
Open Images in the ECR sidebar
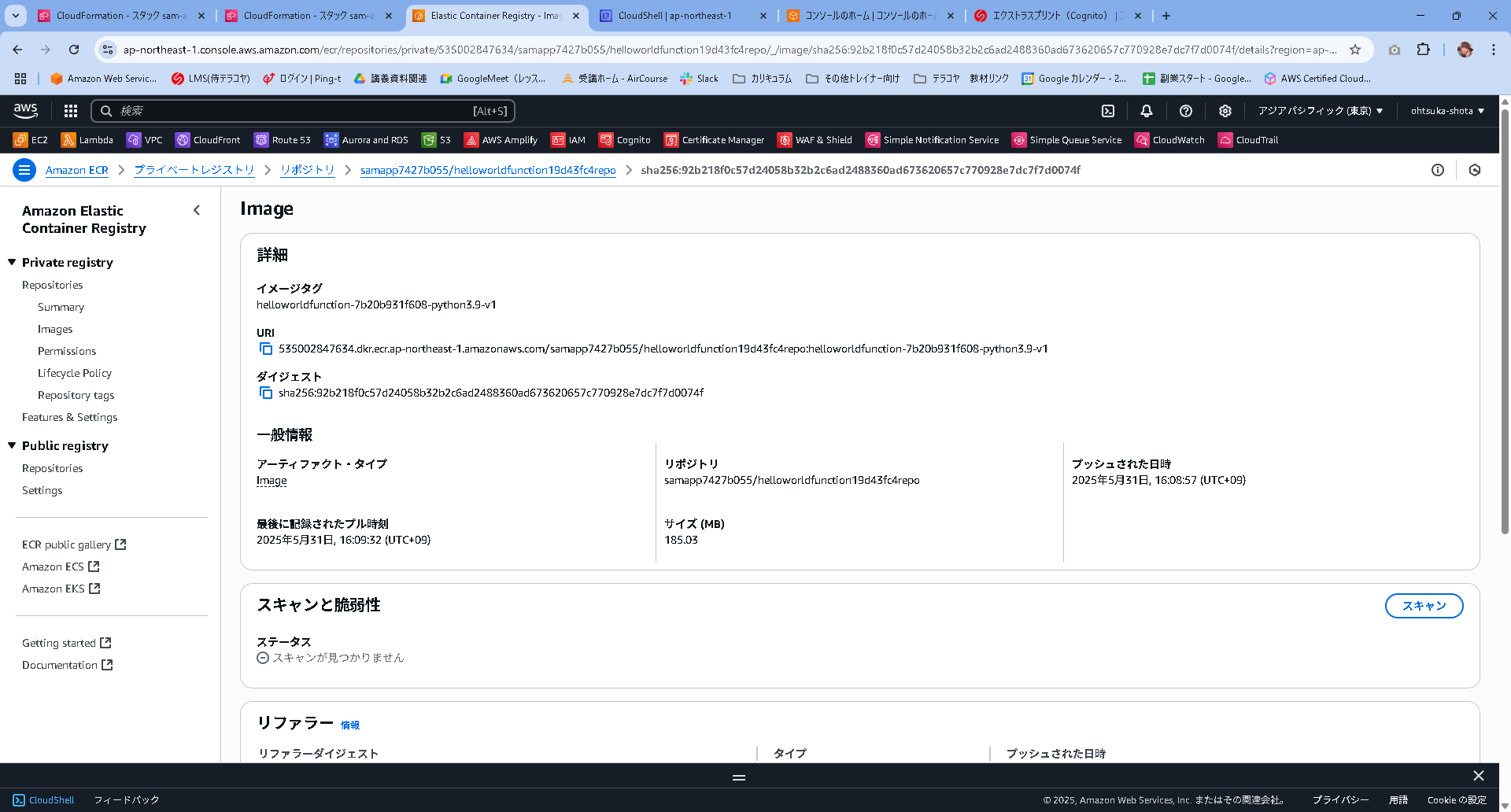point(55,329)
